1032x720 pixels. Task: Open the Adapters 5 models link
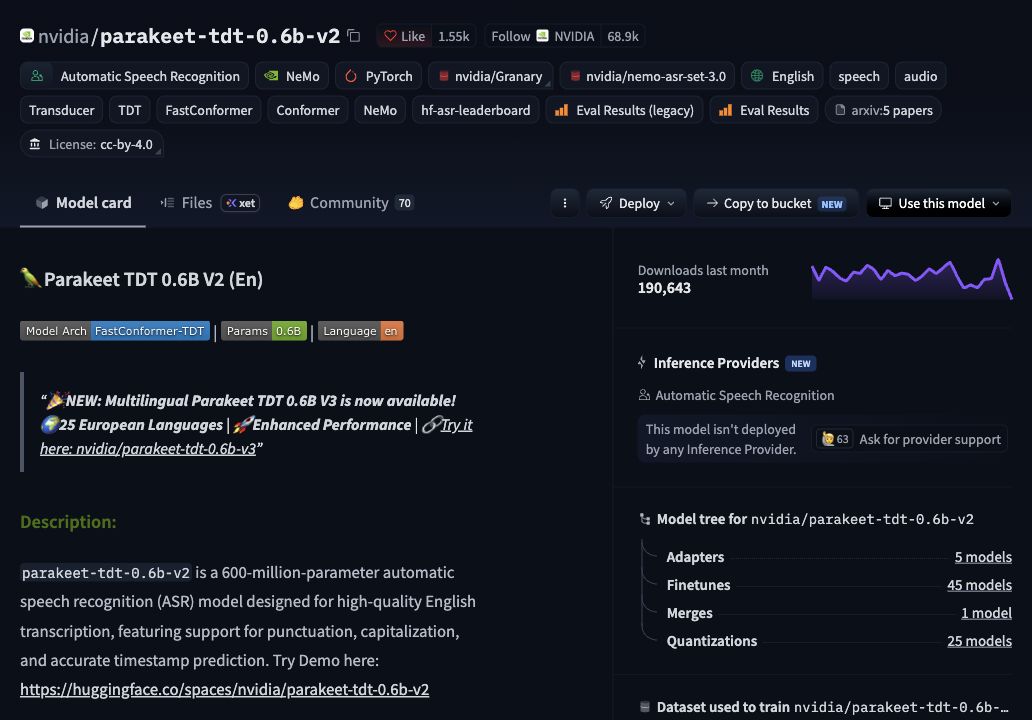click(983, 557)
